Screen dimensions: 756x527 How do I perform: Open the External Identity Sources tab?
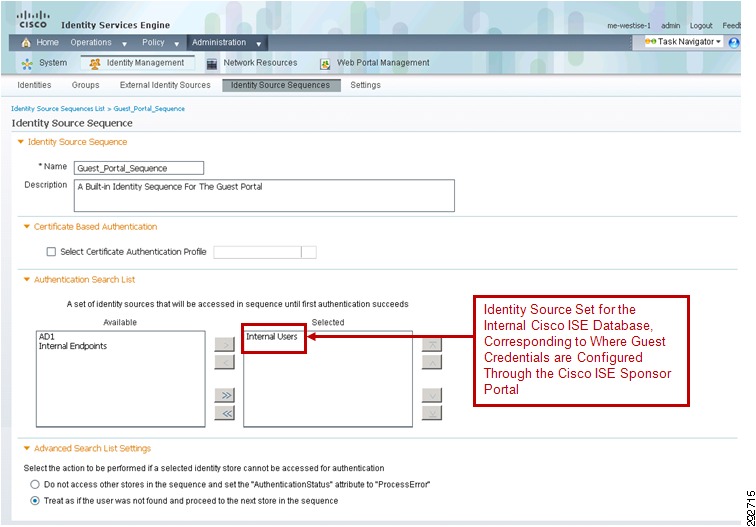coord(165,85)
